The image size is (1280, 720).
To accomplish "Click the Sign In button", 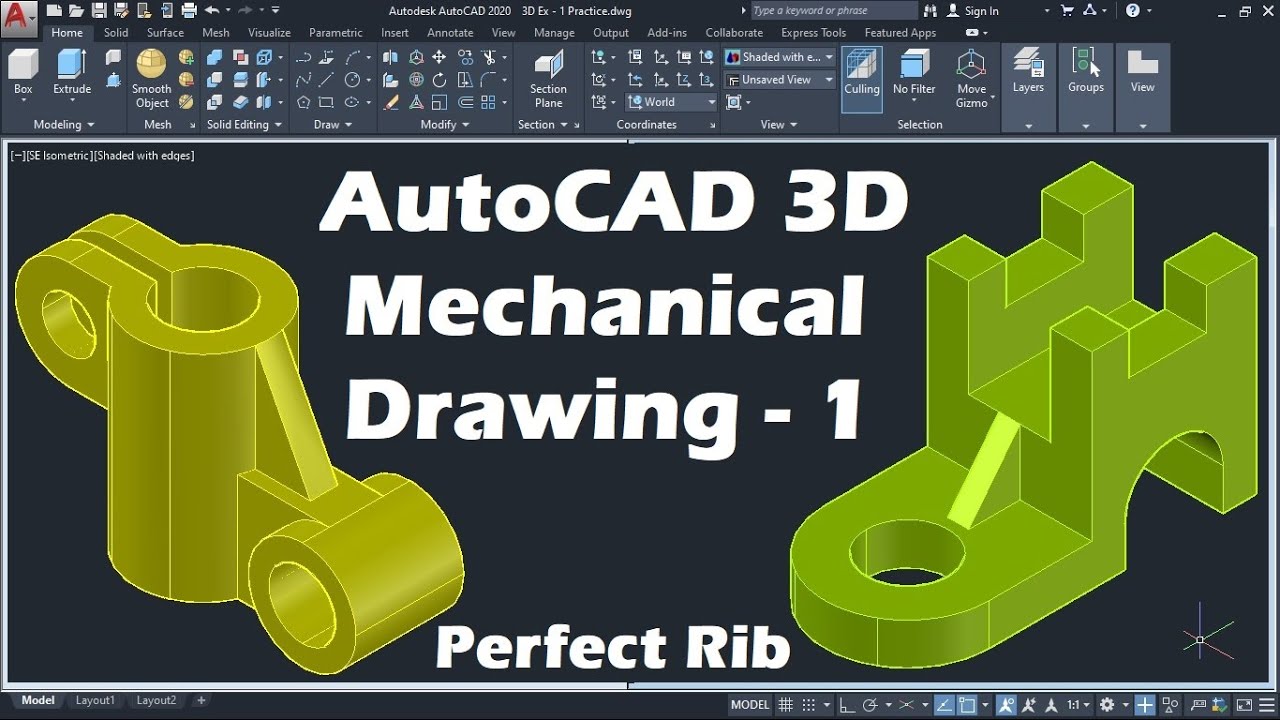I will coord(973,11).
